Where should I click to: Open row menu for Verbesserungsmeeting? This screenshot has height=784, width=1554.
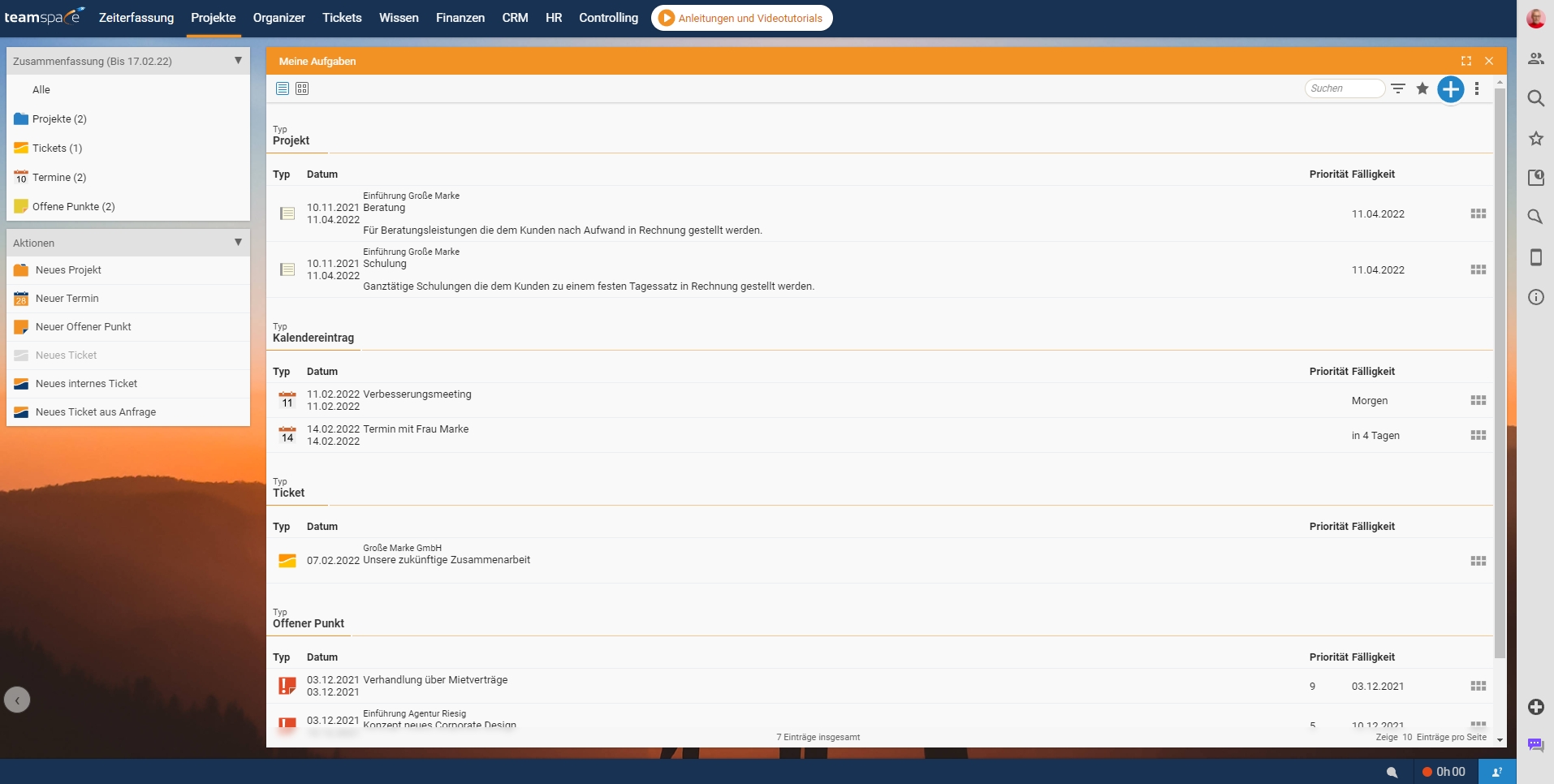coord(1478,400)
